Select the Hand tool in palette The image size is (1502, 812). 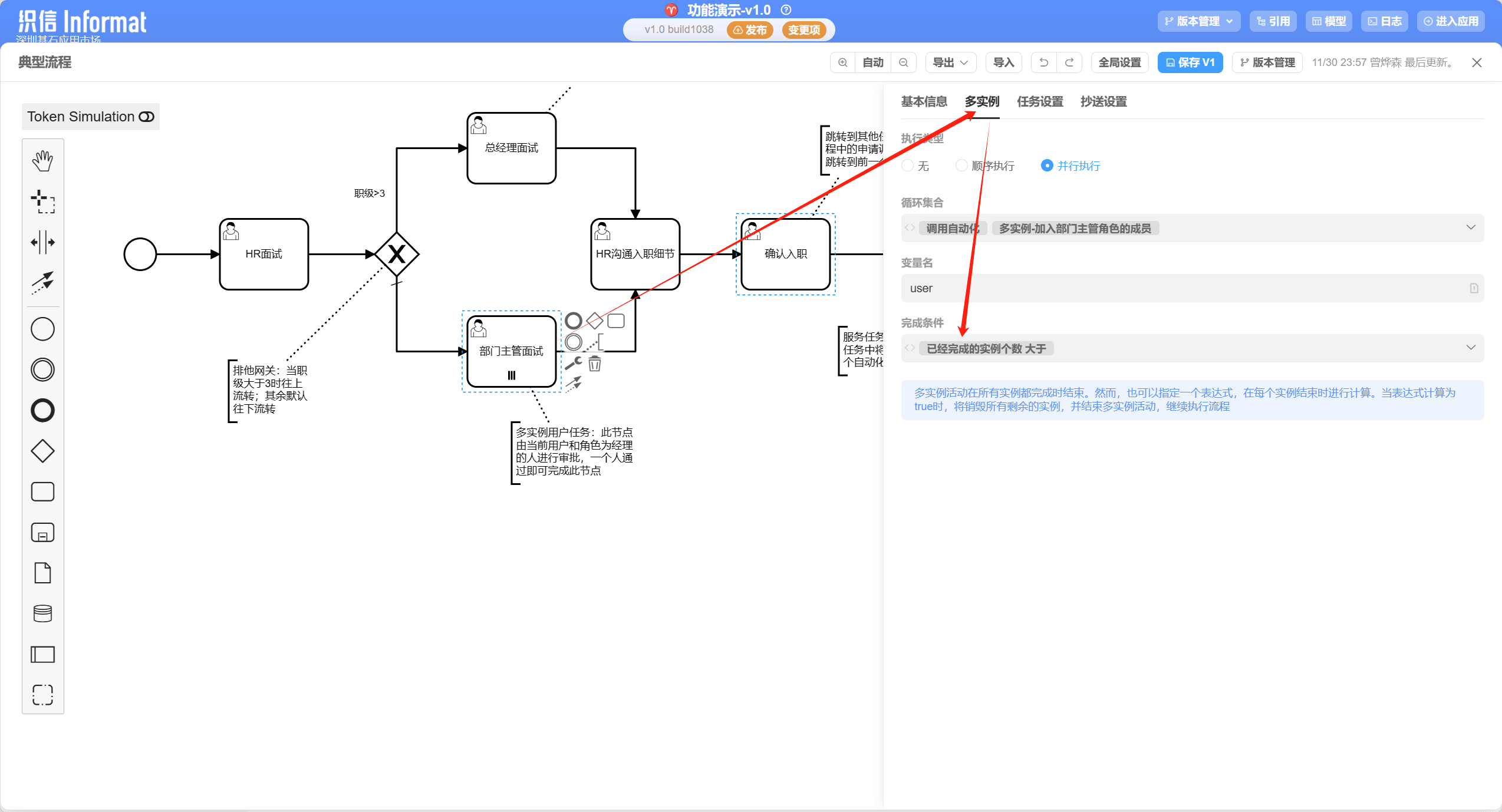(42, 161)
